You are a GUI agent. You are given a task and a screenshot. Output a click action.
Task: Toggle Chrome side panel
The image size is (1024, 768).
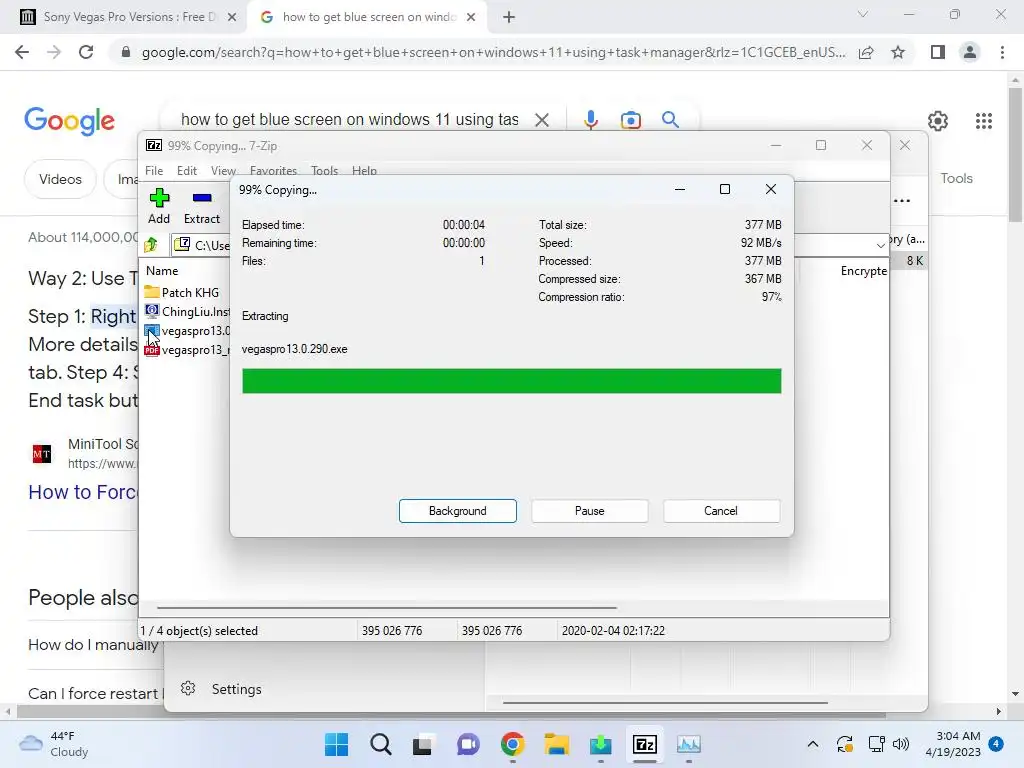coord(938,52)
